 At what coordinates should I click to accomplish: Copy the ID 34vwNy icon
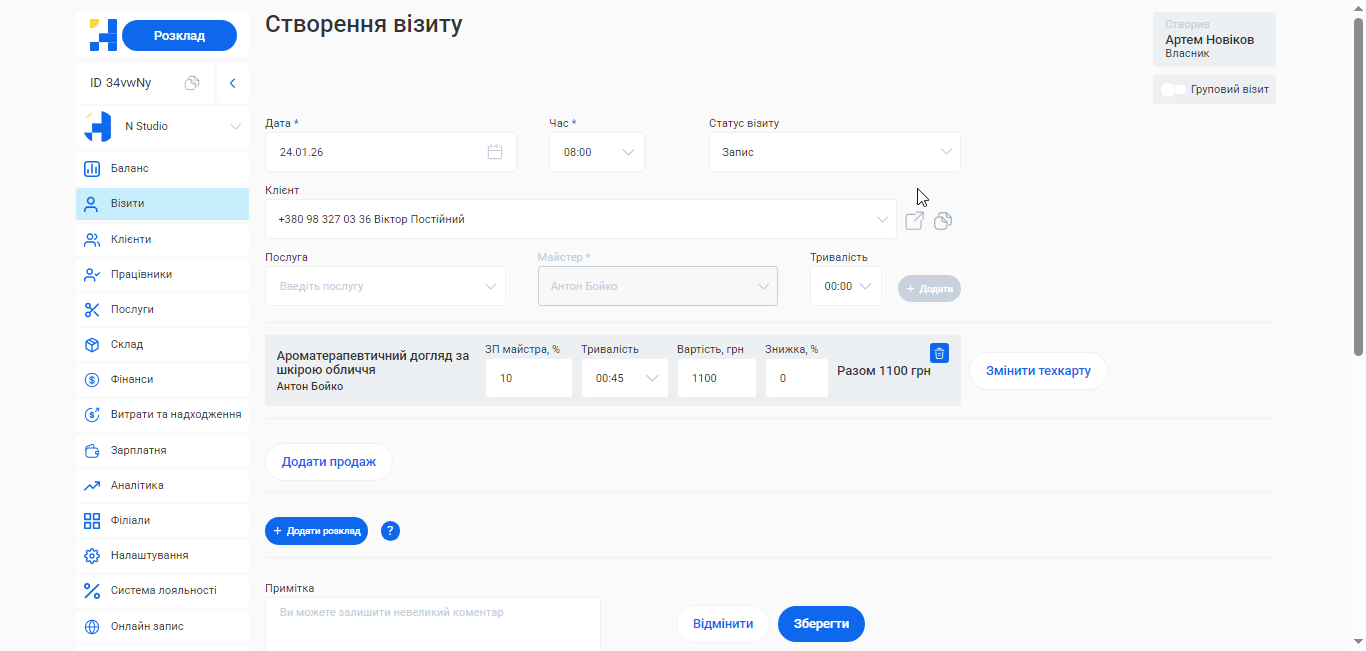pyautogui.click(x=192, y=83)
